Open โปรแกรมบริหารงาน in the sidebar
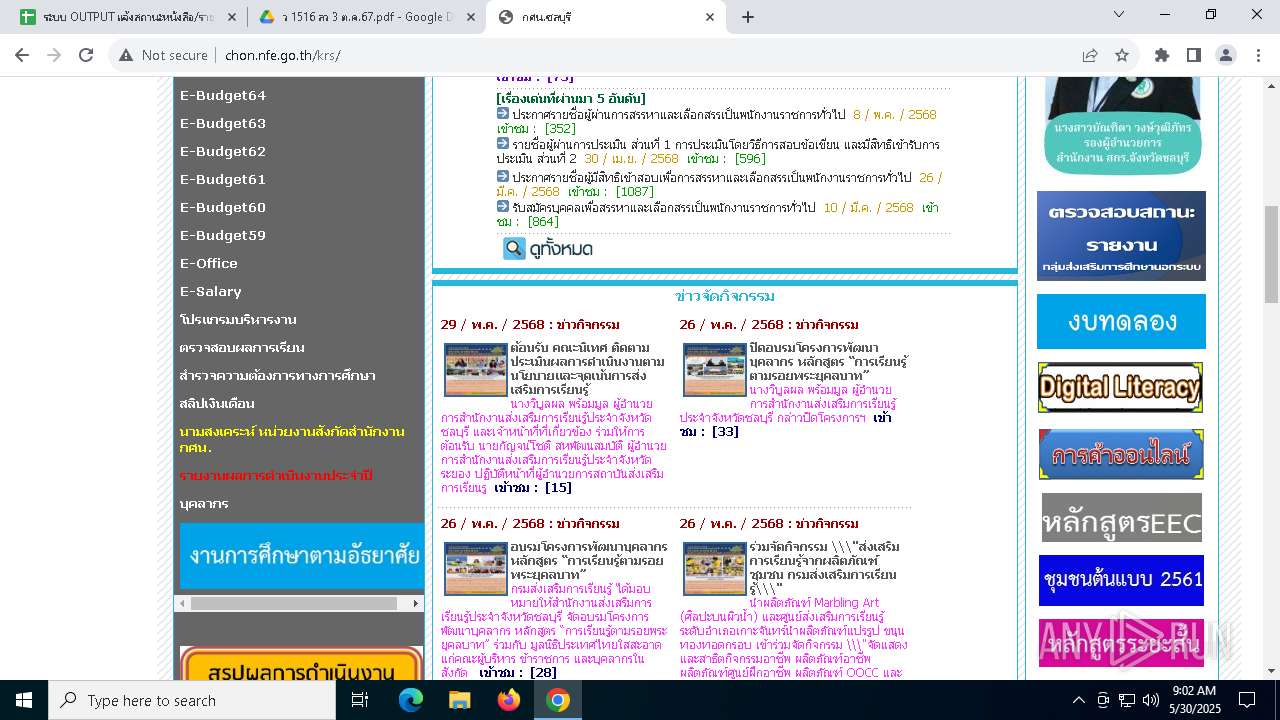 pyautogui.click(x=238, y=319)
